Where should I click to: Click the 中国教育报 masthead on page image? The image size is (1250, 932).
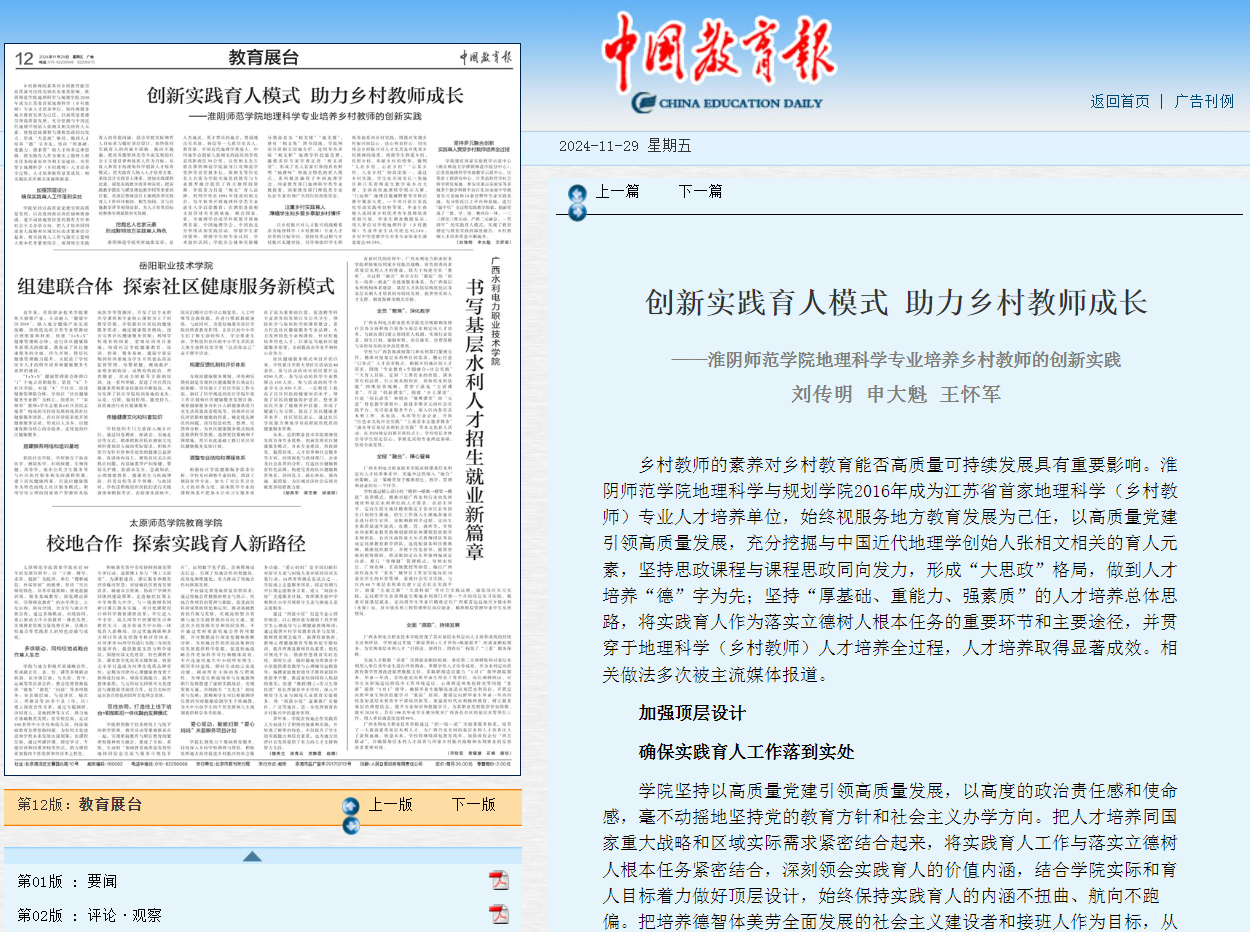pyautogui.click(x=484, y=56)
